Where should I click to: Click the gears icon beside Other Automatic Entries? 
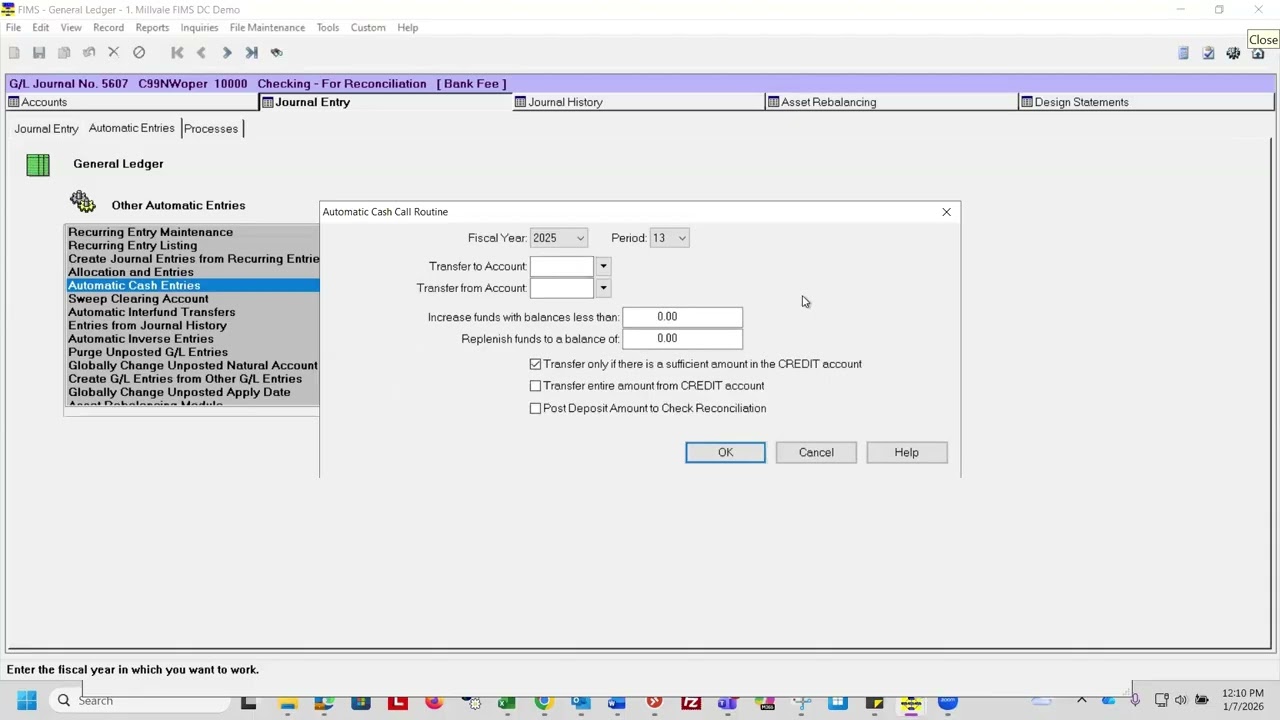point(82,202)
